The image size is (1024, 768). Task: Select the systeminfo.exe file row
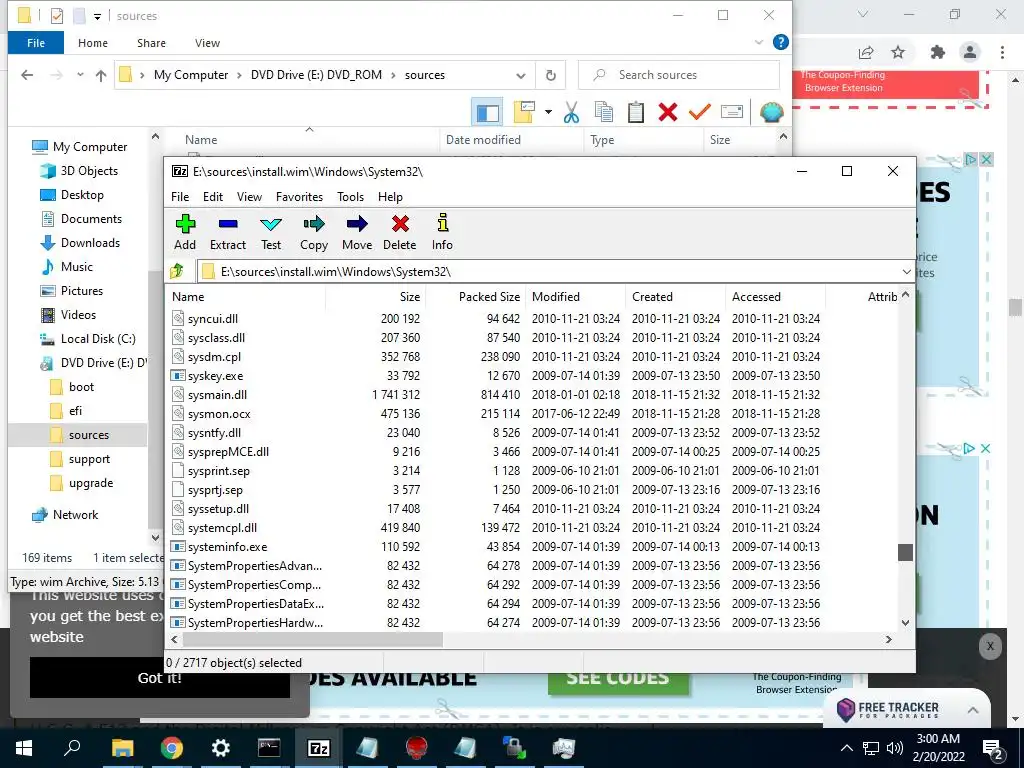coord(496,547)
